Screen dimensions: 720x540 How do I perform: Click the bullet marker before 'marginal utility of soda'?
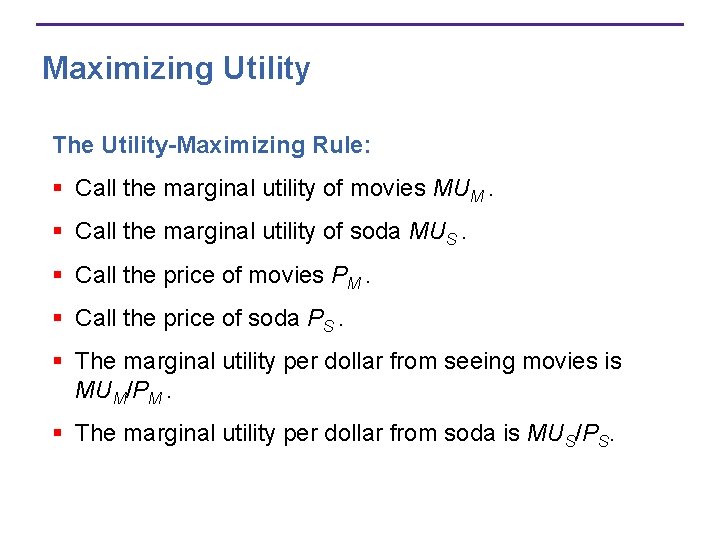pos(60,231)
